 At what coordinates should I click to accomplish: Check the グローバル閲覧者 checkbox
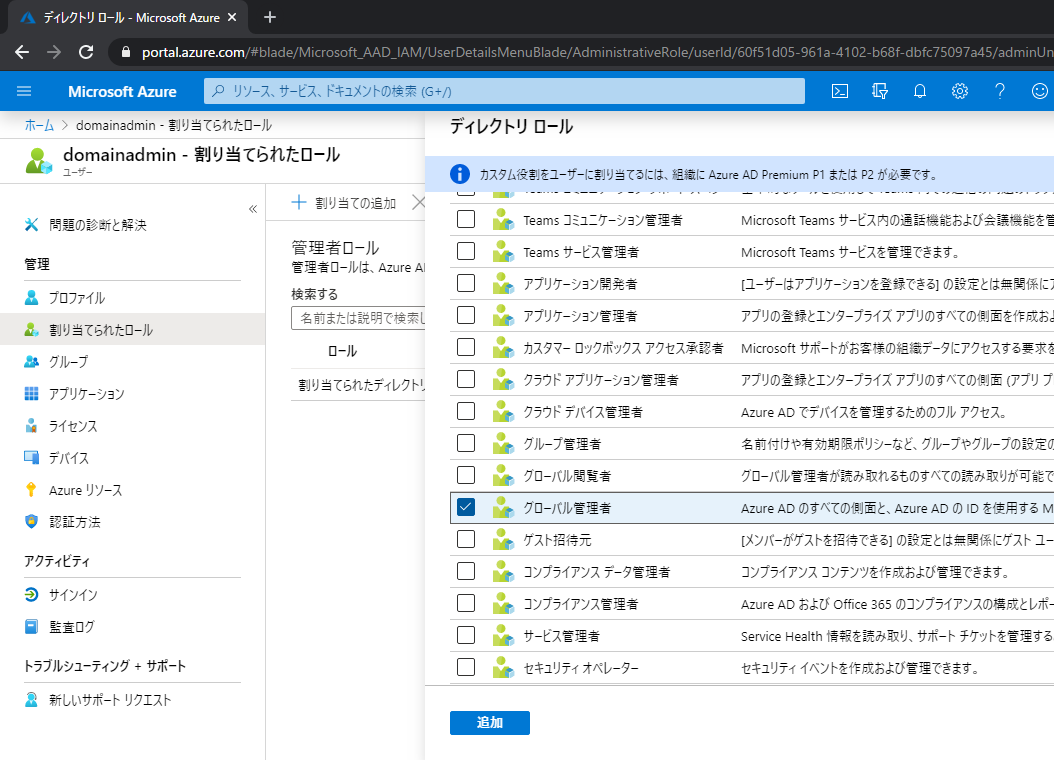click(466, 475)
